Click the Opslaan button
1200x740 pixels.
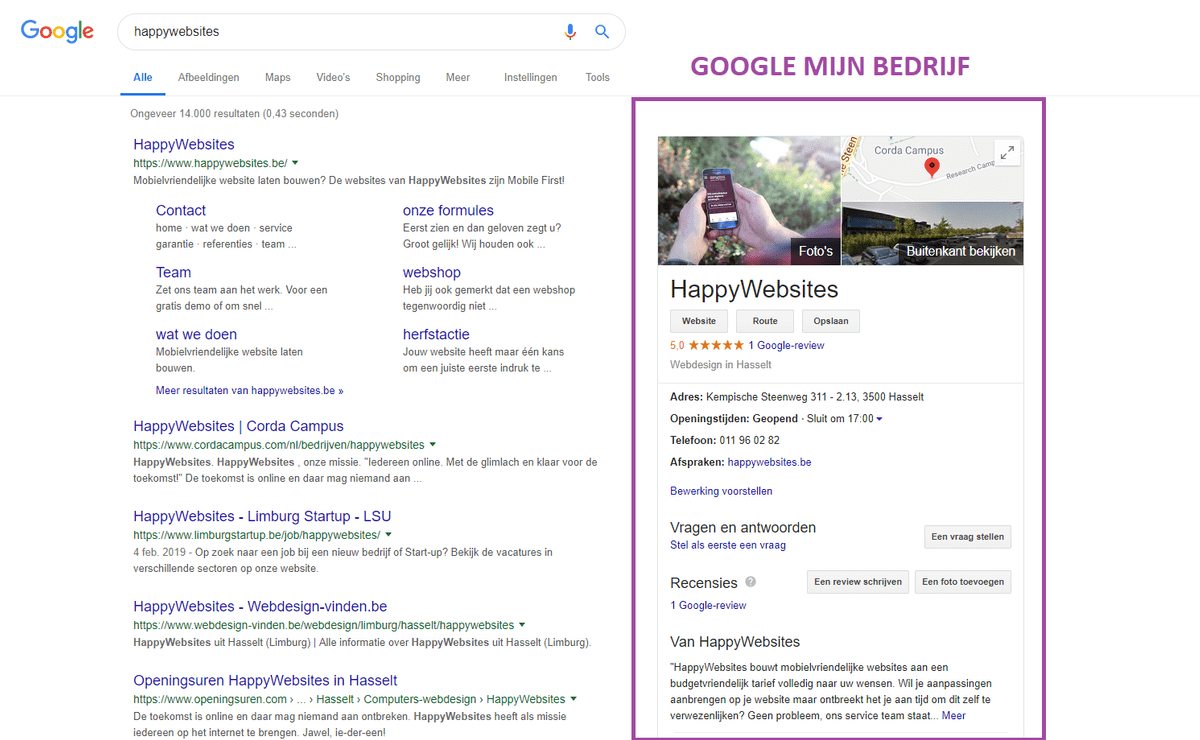[x=831, y=321]
